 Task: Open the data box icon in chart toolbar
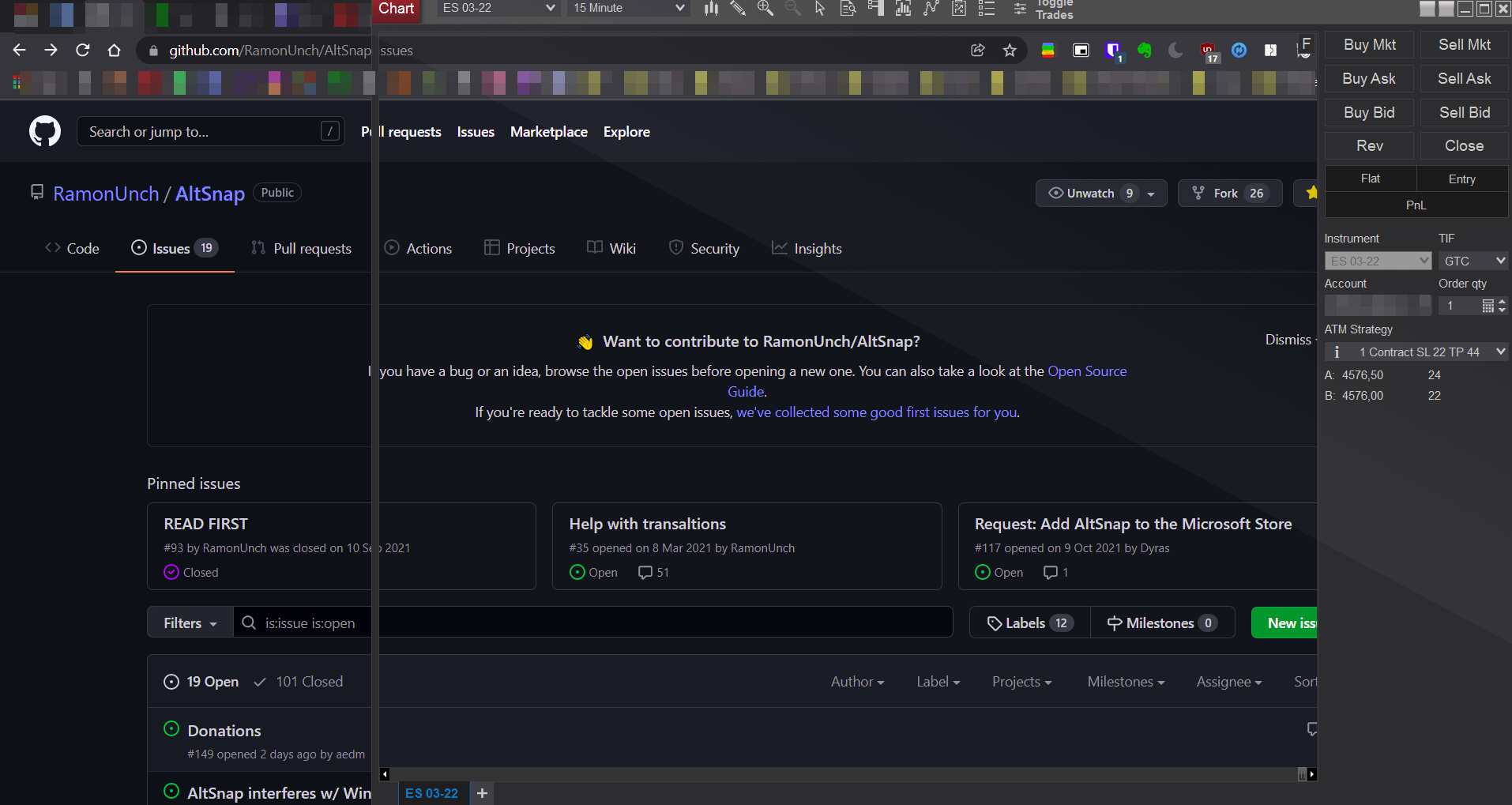coord(848,9)
